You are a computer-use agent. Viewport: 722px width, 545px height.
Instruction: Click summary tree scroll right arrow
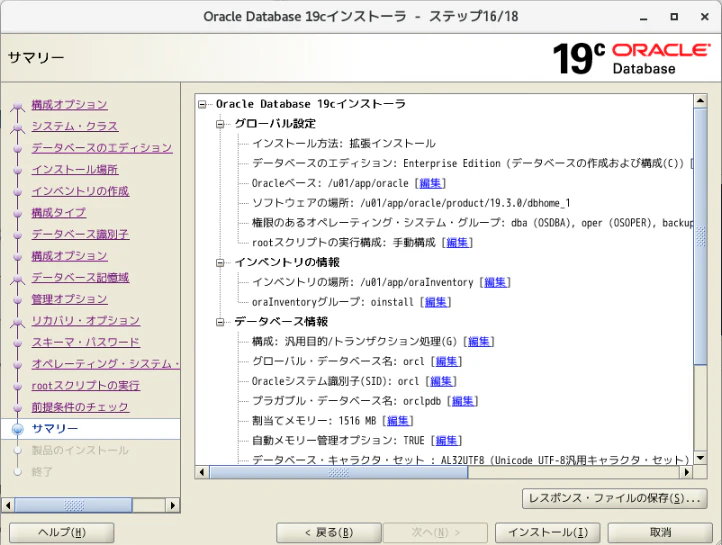click(x=687, y=472)
